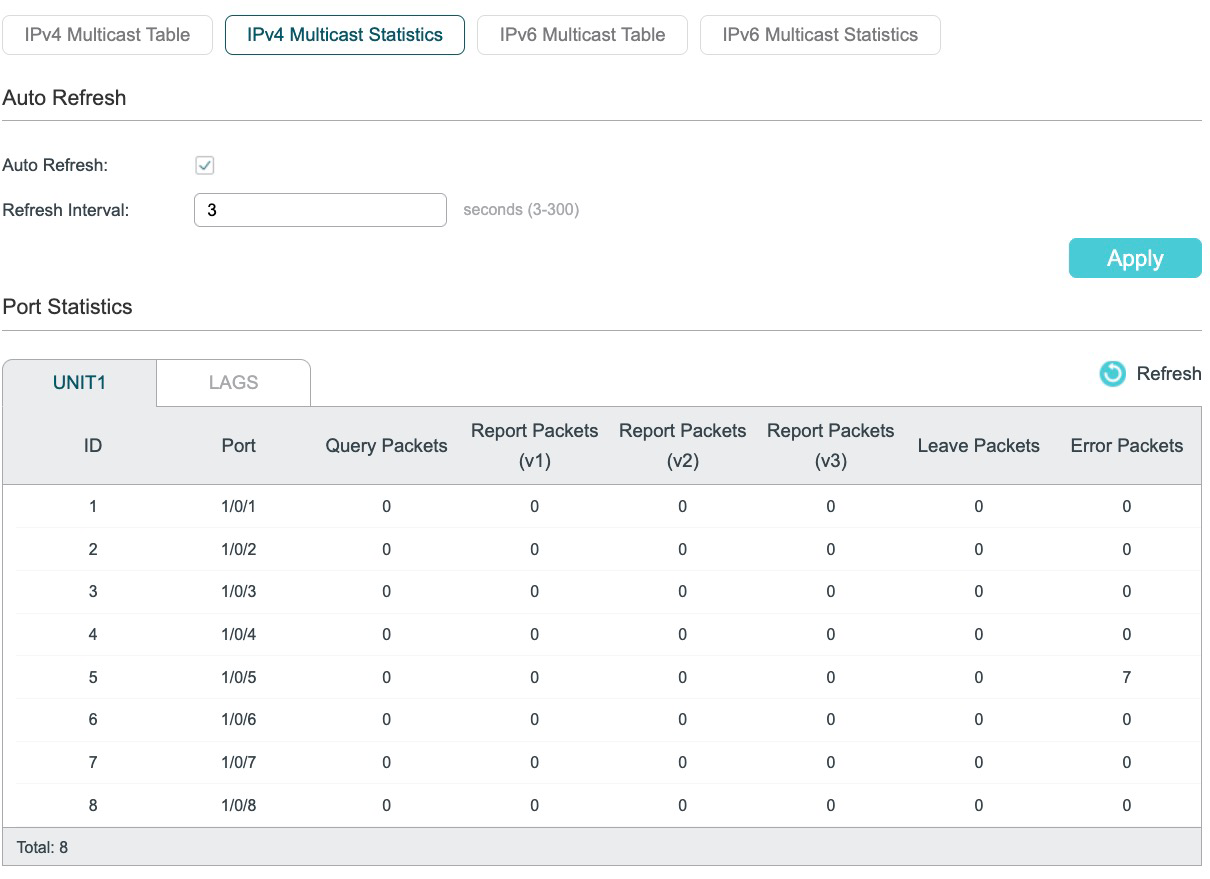Click the Report Packets (v3) header
Viewport: 1210px width, 879px height.
830,446
